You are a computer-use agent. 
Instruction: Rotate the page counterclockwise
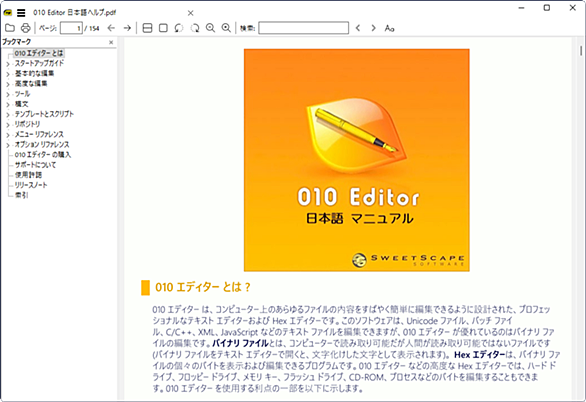click(179, 28)
